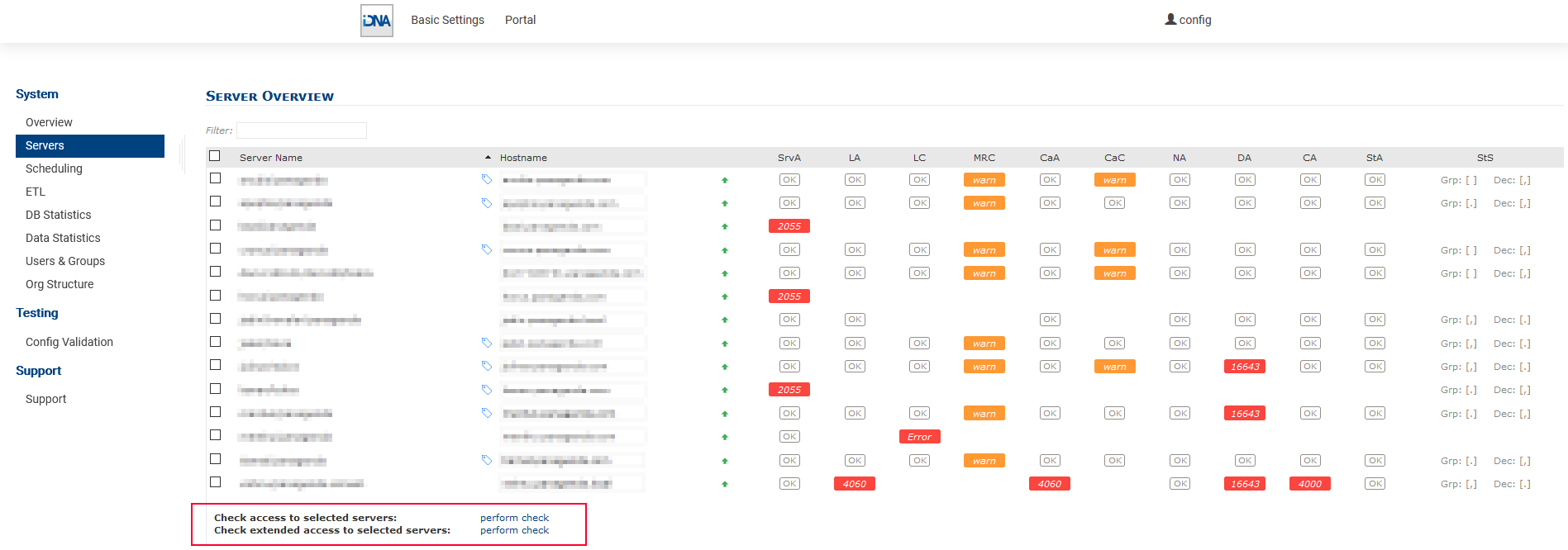1568x550 pixels.
Task: Click perform check for access to selected servers
Action: [x=514, y=518]
